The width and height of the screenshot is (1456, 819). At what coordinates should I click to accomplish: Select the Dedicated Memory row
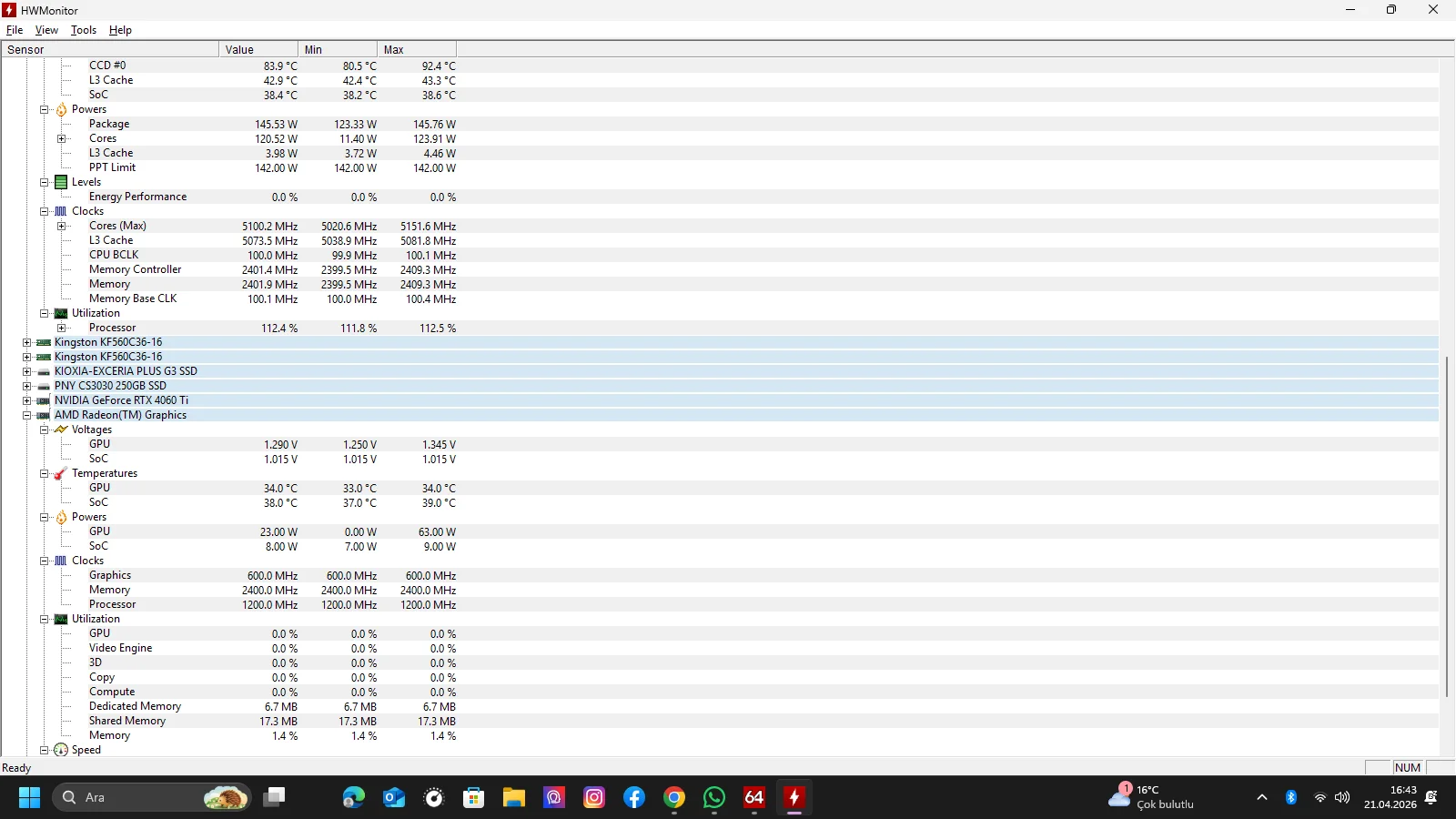coord(720,706)
